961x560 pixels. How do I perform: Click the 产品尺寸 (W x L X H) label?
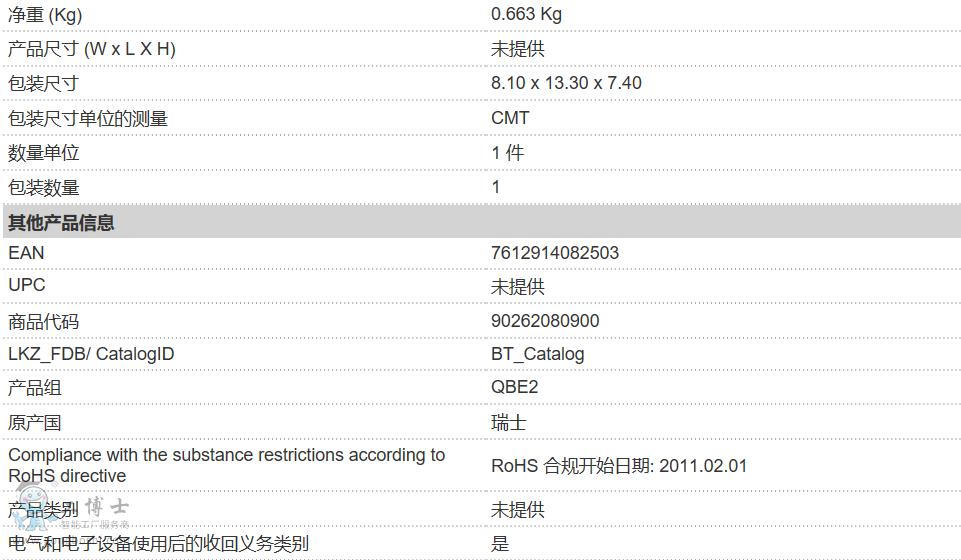pyautogui.click(x=92, y=49)
